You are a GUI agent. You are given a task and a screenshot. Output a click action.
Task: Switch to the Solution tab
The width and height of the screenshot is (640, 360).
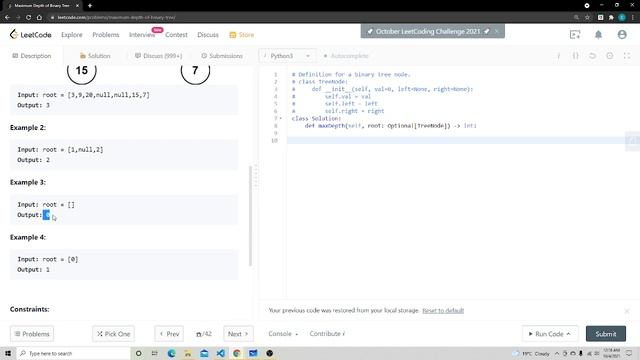click(x=95, y=56)
